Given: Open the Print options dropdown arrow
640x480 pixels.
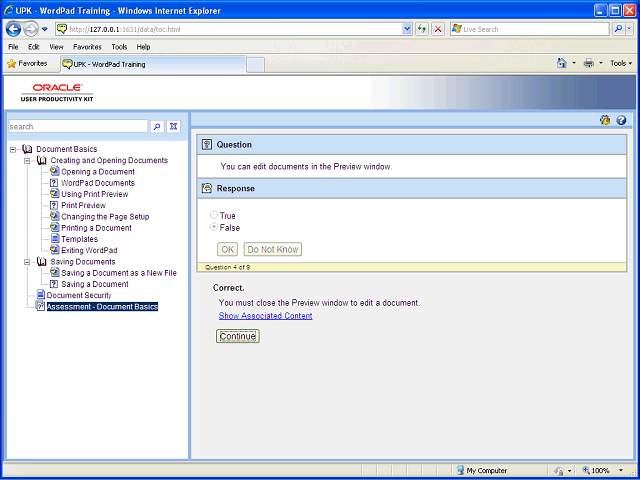Looking at the screenshot, I should [600, 64].
